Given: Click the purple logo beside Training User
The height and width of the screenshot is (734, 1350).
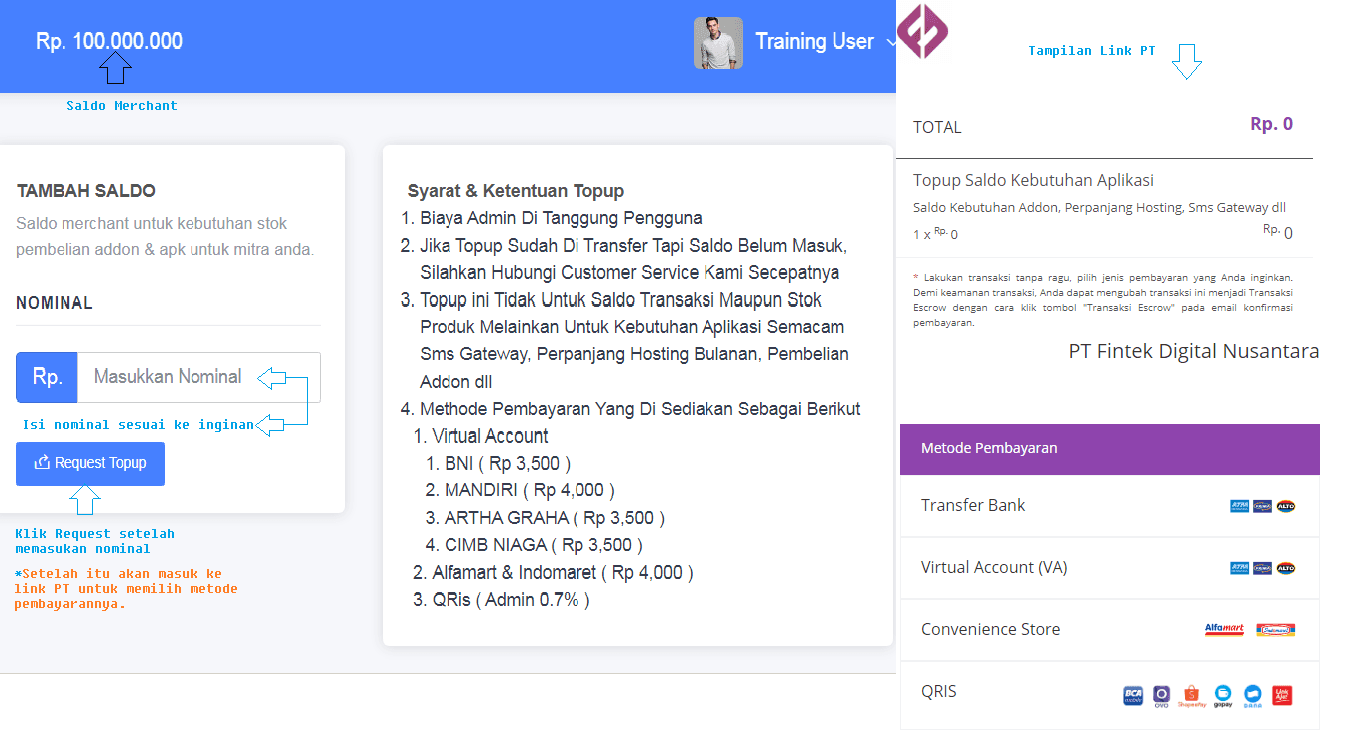Looking at the screenshot, I should point(922,30).
